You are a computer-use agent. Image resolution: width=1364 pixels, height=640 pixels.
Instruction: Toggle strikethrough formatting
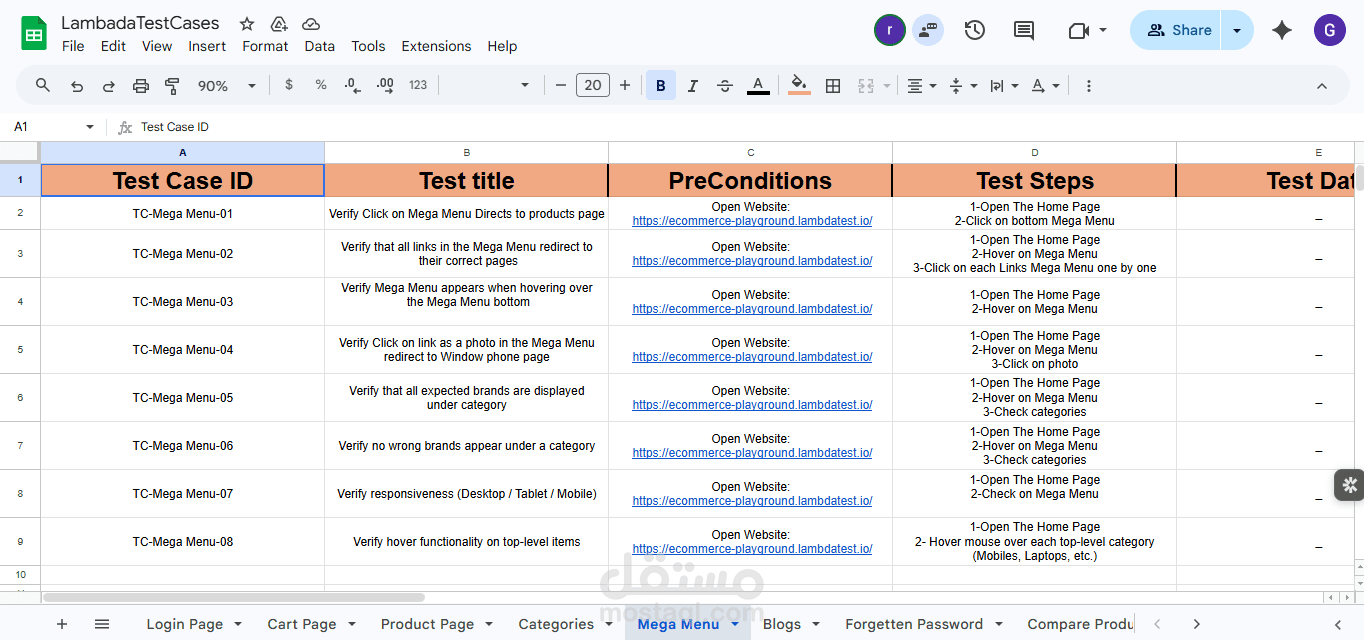[725, 86]
